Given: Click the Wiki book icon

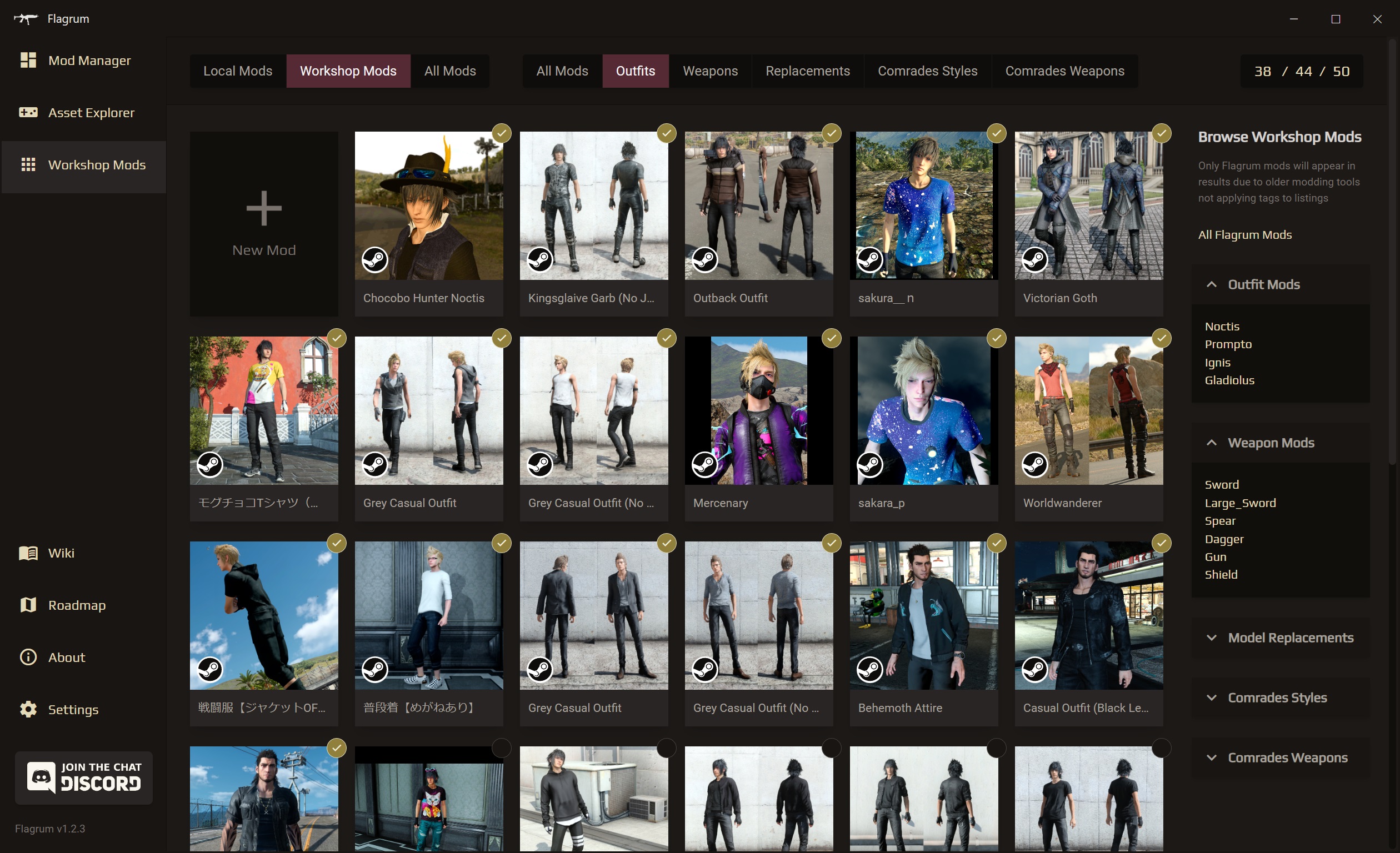Looking at the screenshot, I should click(28, 553).
